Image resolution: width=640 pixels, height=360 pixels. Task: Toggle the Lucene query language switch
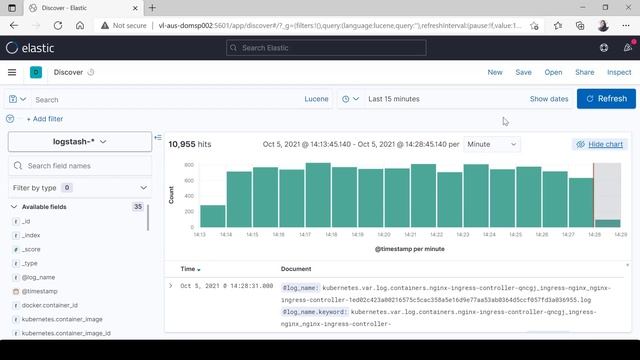click(316, 99)
